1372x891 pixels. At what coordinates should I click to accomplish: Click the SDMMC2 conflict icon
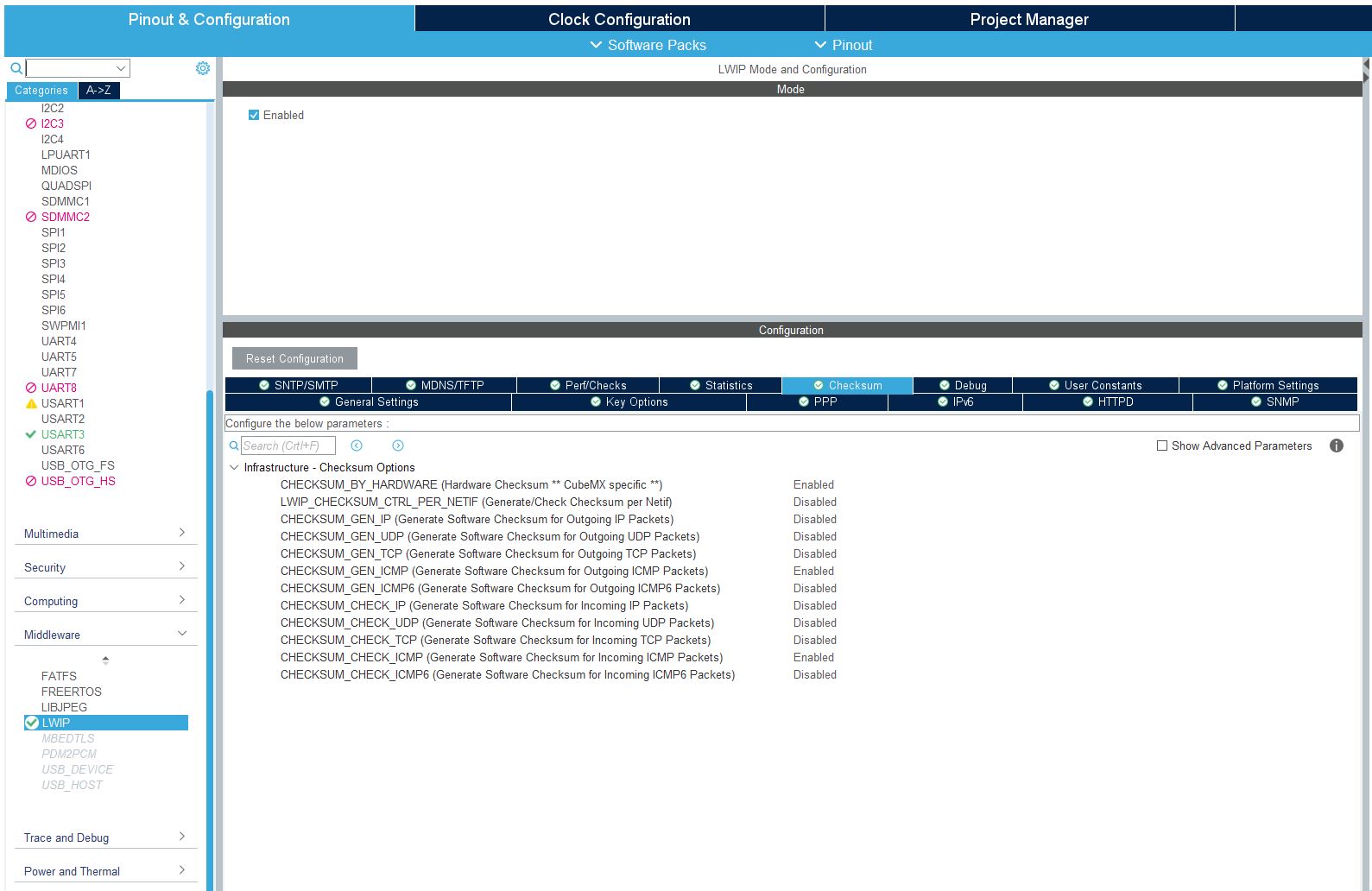click(31, 217)
